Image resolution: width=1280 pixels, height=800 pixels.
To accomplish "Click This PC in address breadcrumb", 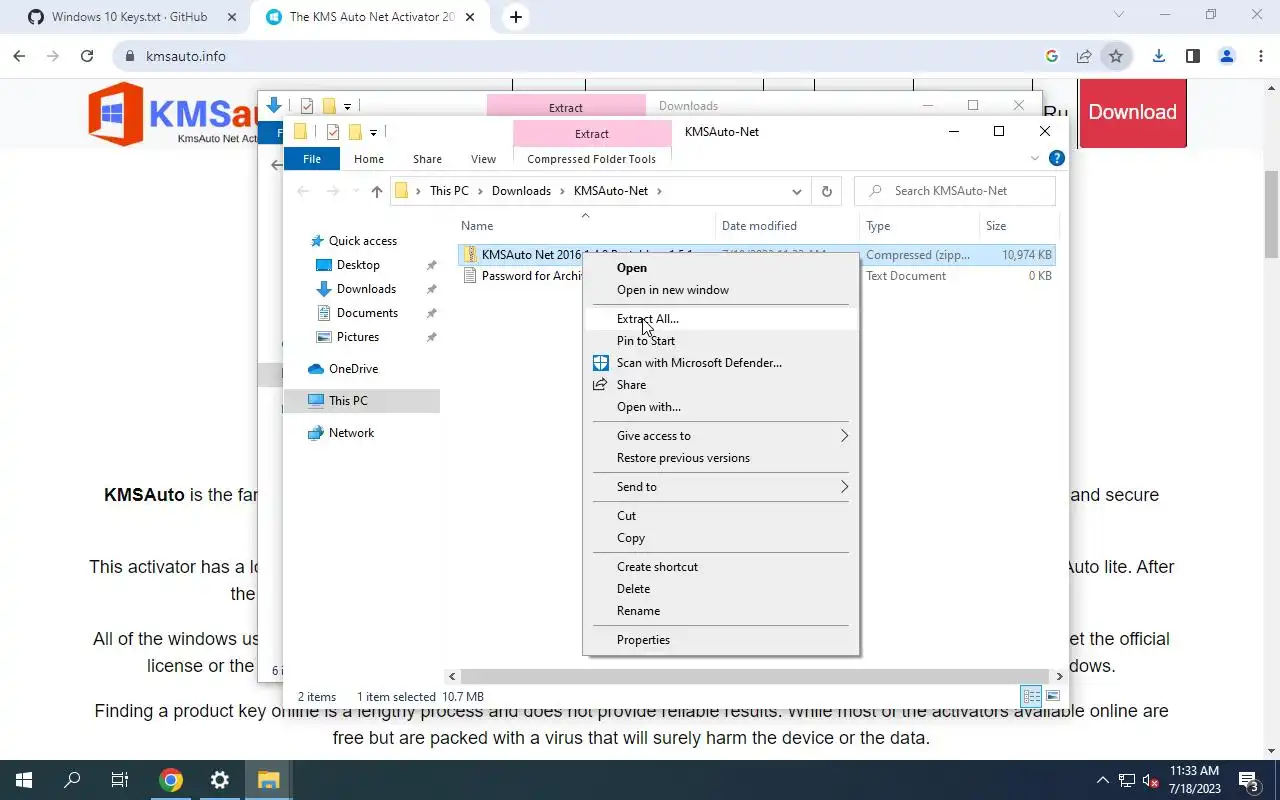I will pyautogui.click(x=449, y=190).
